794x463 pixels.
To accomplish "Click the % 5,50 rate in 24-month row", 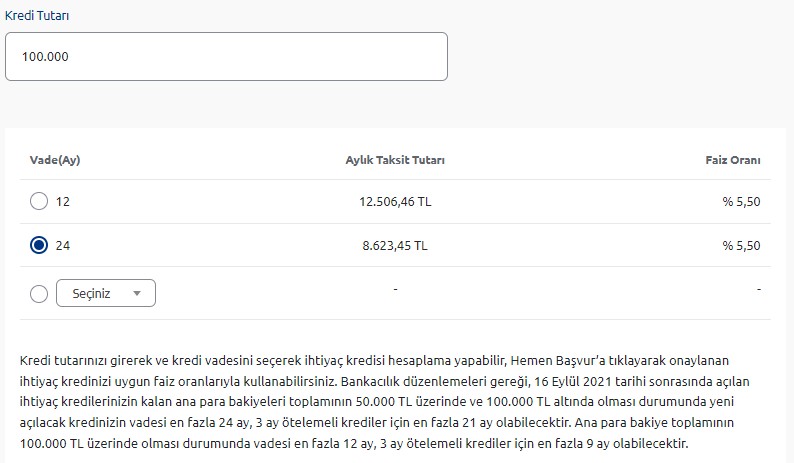I will click(741, 246).
